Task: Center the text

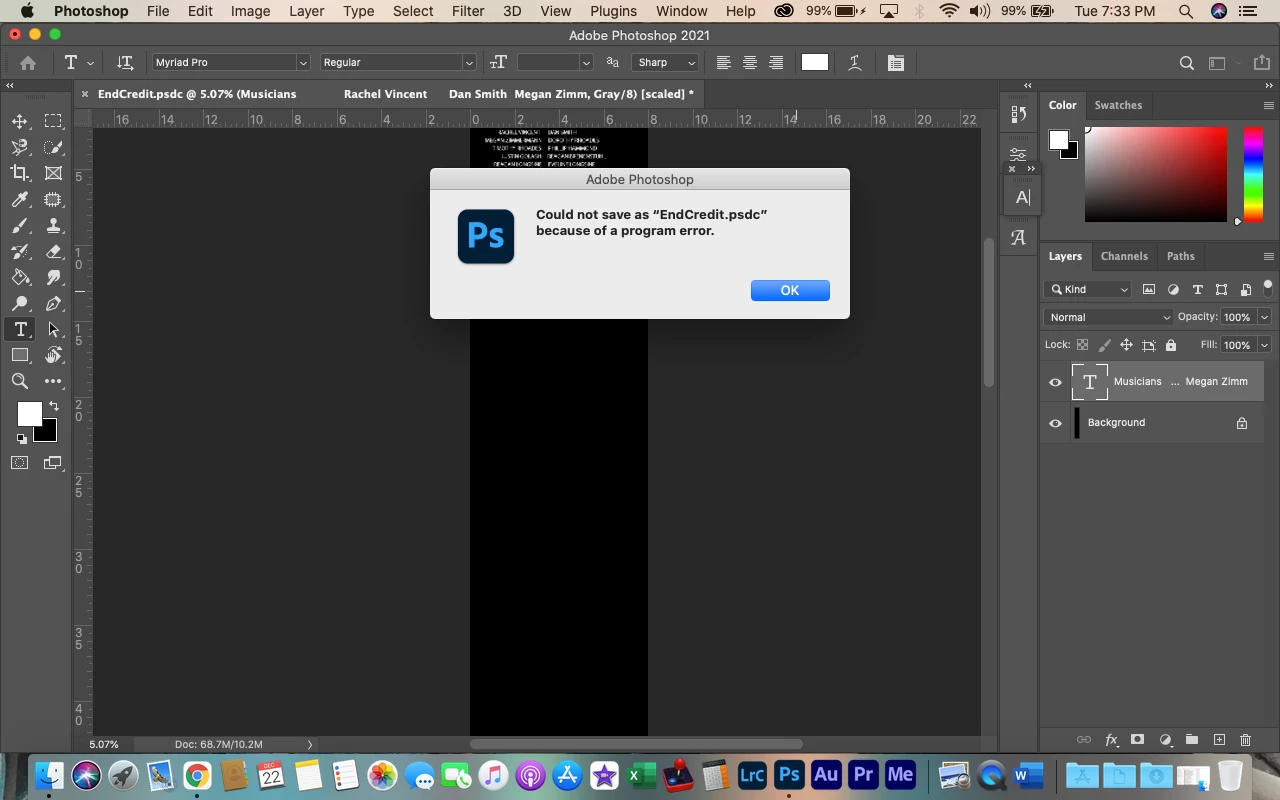Action: pyautogui.click(x=750, y=62)
